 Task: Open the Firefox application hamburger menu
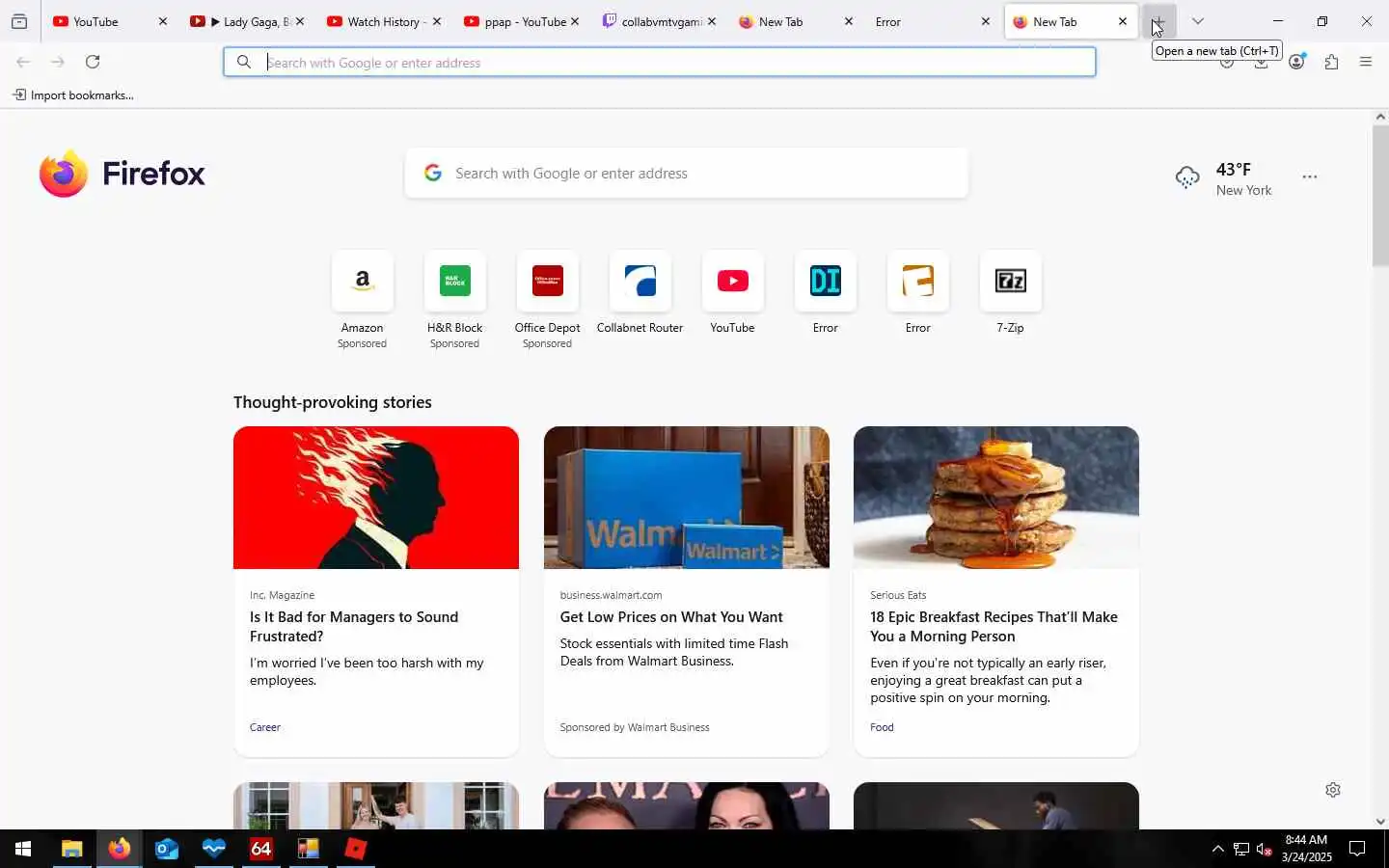1366,62
